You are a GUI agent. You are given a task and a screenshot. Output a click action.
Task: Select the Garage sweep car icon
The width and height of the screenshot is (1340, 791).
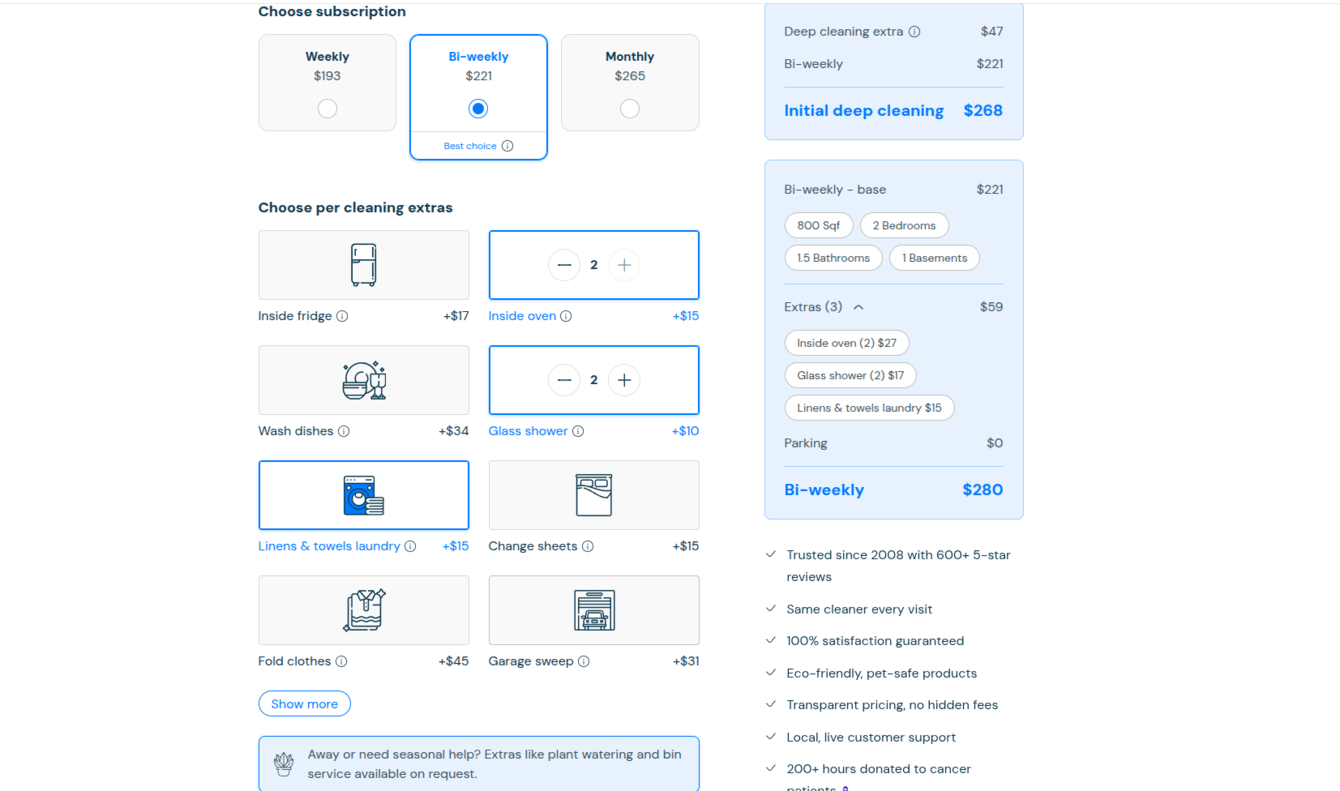point(594,610)
